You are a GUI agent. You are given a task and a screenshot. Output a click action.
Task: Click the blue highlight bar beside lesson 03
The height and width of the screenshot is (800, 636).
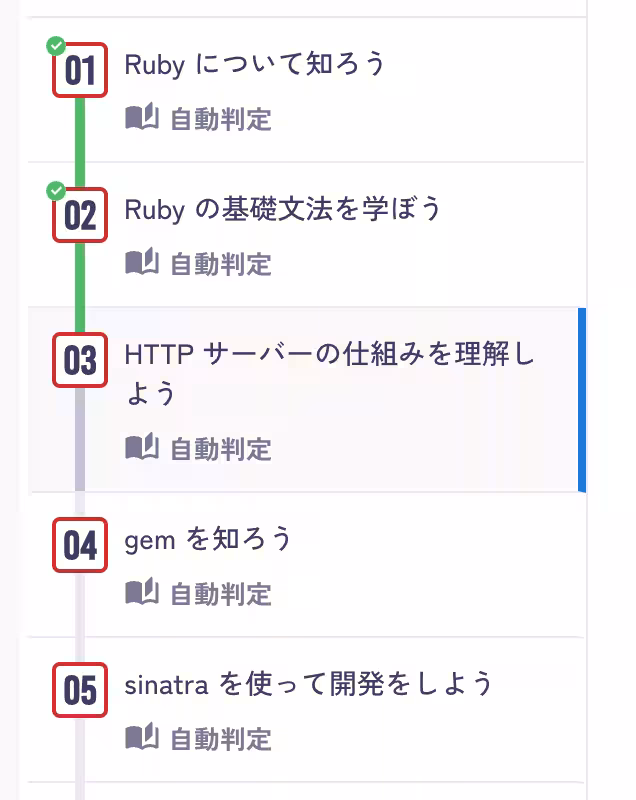[583, 400]
